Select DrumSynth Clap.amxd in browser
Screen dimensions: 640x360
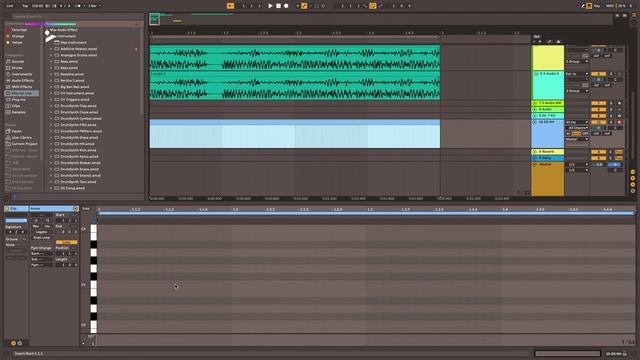79,106
